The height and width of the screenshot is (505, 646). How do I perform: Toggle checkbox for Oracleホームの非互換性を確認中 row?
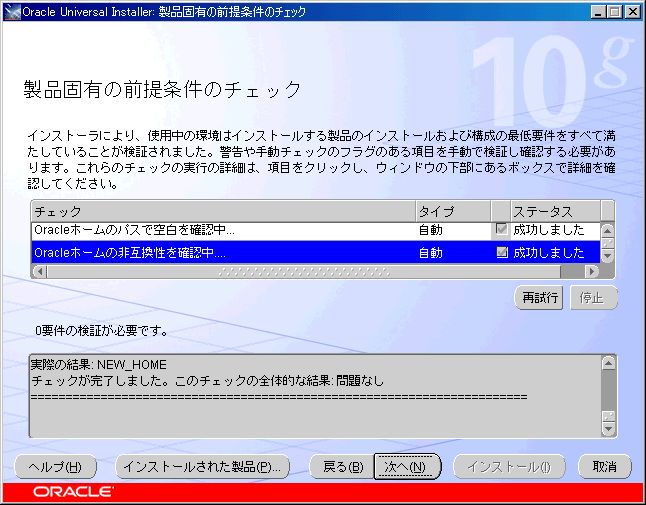(x=501, y=252)
